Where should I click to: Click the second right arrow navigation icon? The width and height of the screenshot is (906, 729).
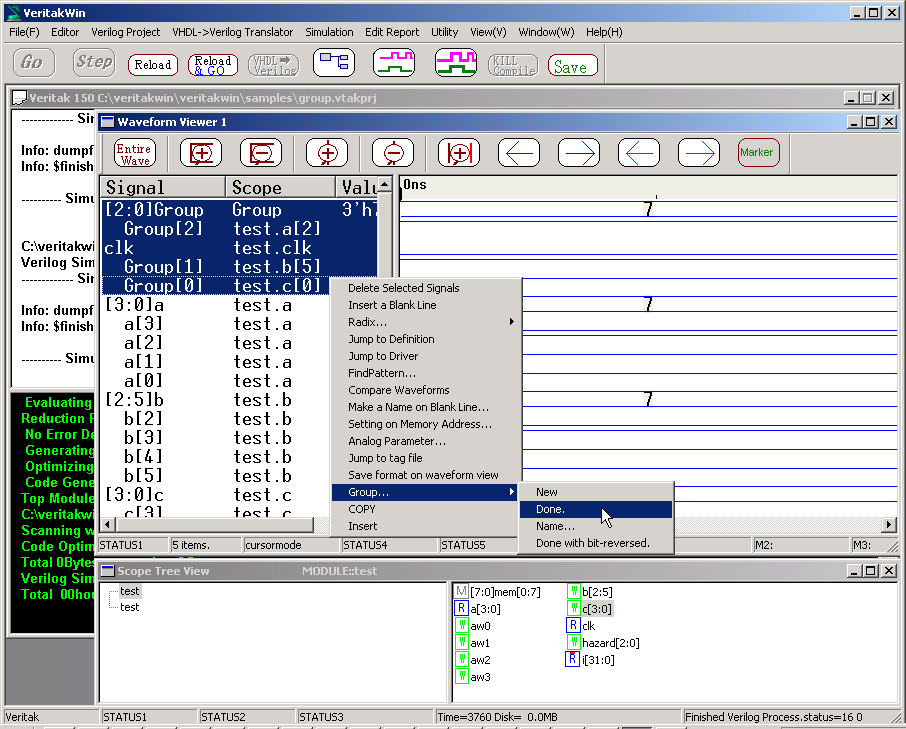click(699, 153)
